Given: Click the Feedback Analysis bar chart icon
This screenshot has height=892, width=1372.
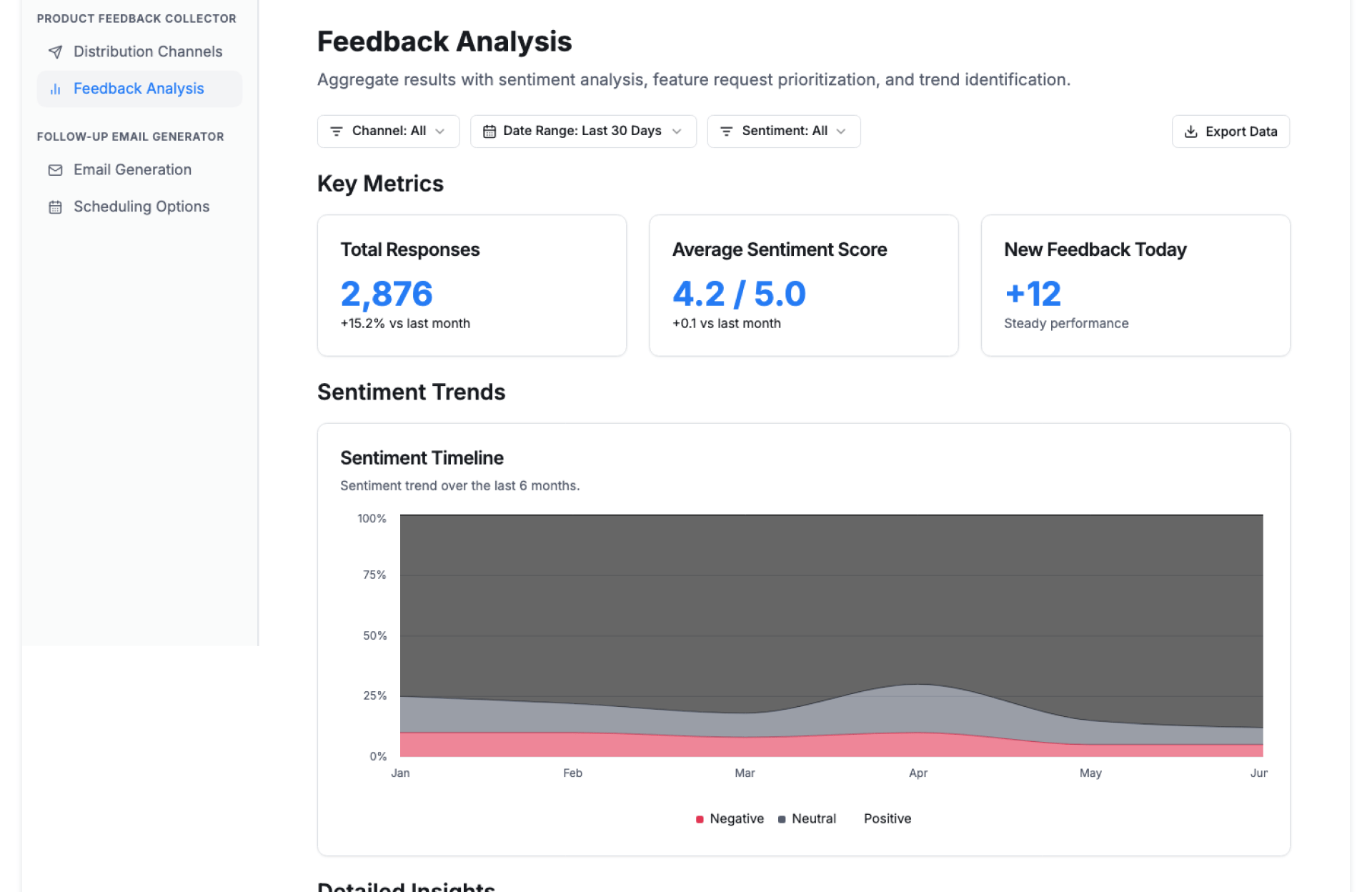Looking at the screenshot, I should (x=55, y=89).
